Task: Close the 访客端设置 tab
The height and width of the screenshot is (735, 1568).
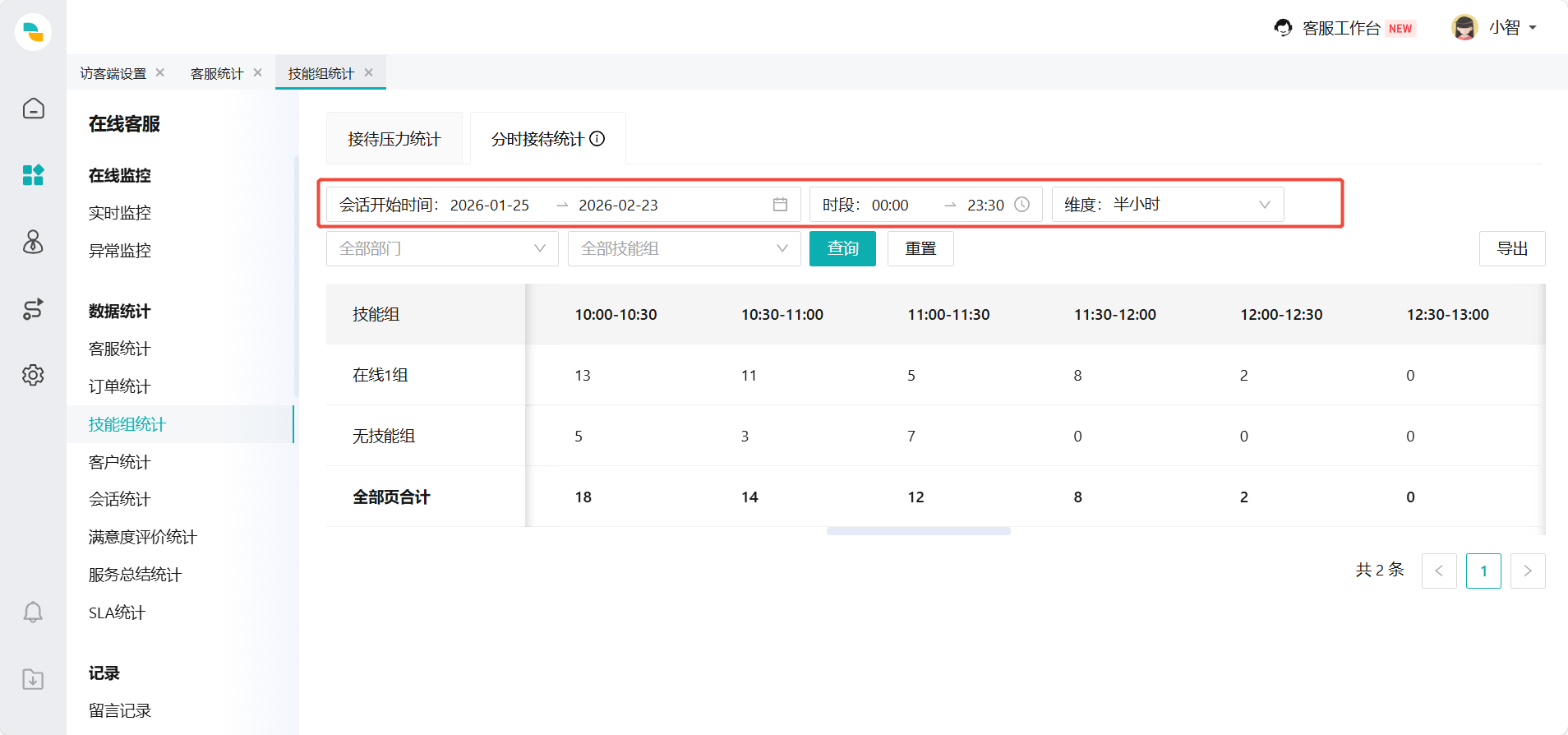Action: tap(160, 72)
